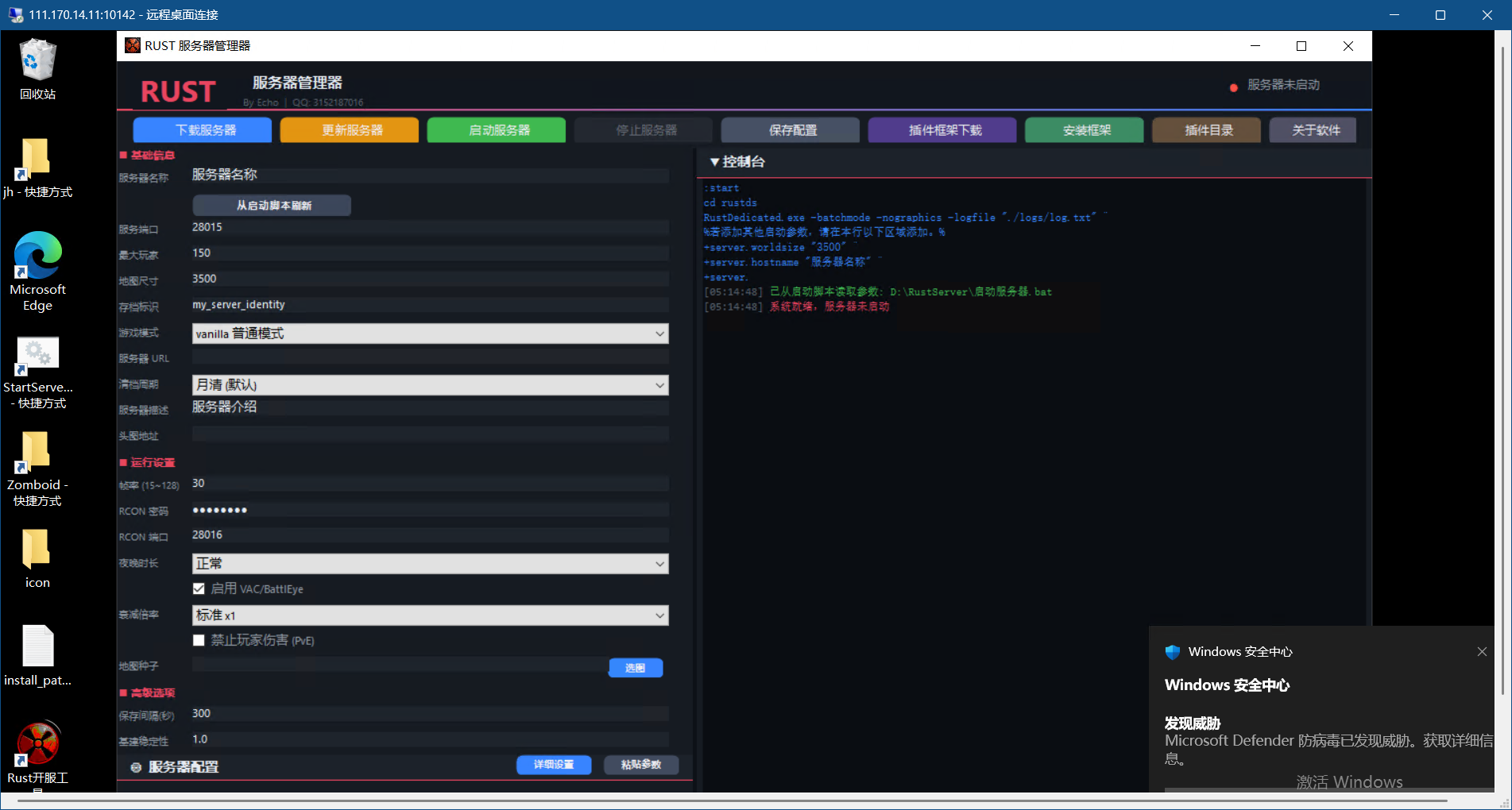1512x810 pixels.
Task: Open the Recycle Bin desktop icon
Action: (37, 61)
